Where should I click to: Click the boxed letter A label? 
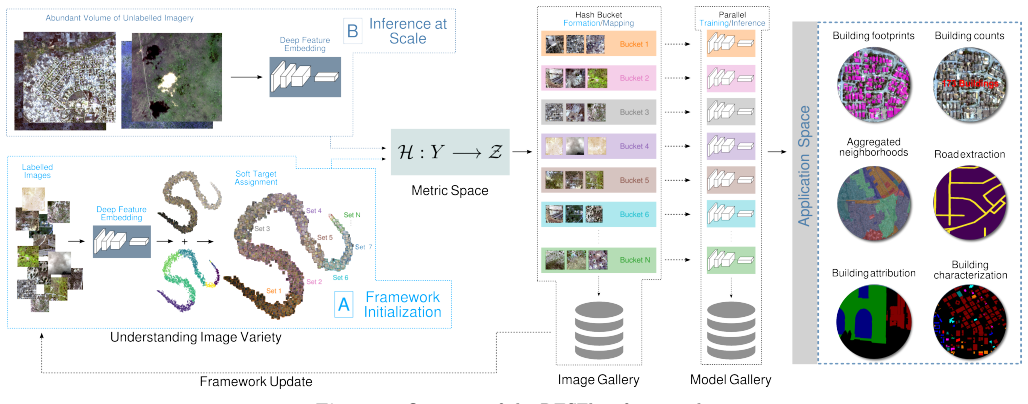(344, 304)
